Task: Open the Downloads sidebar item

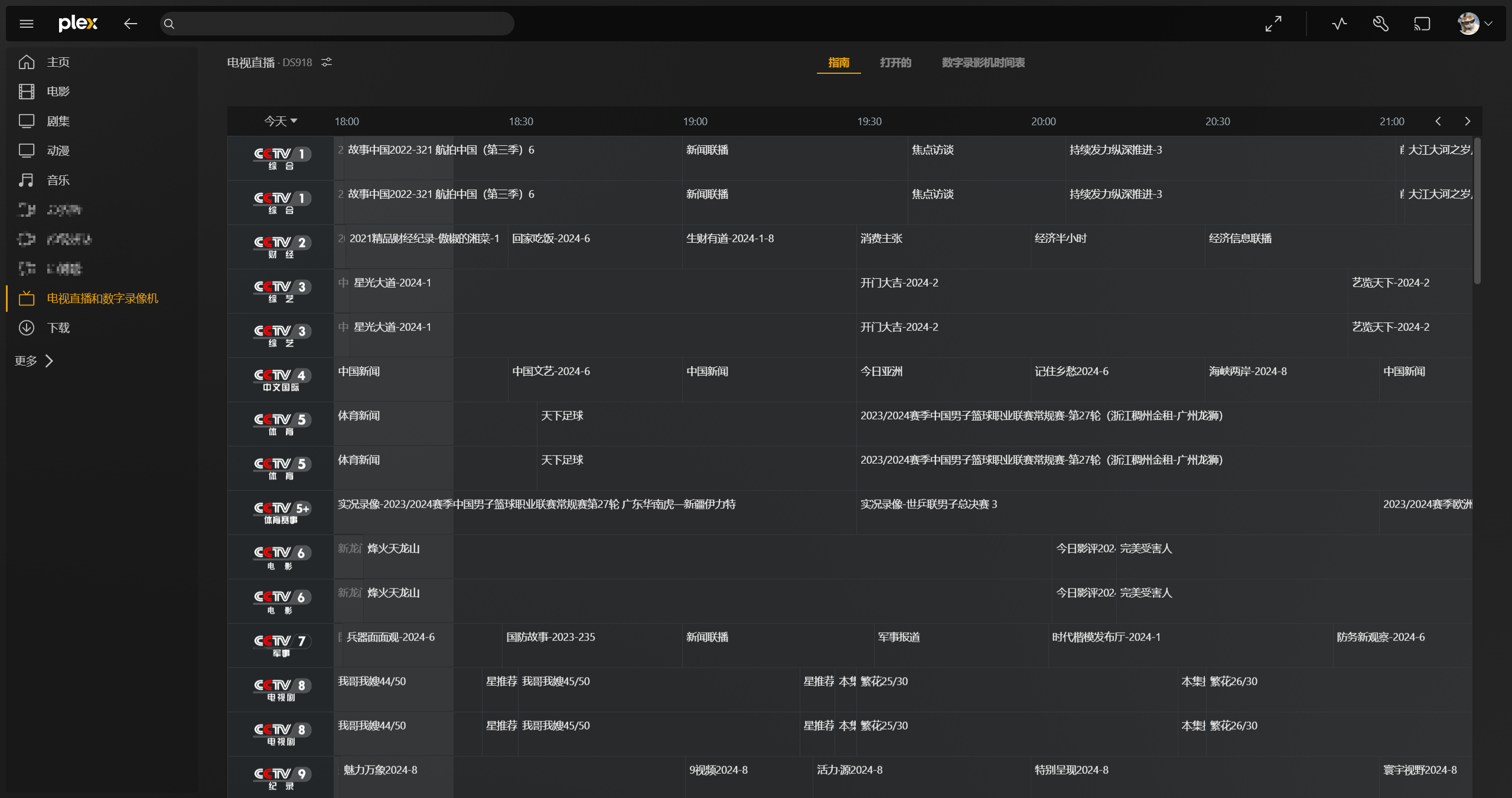Action: [x=58, y=328]
